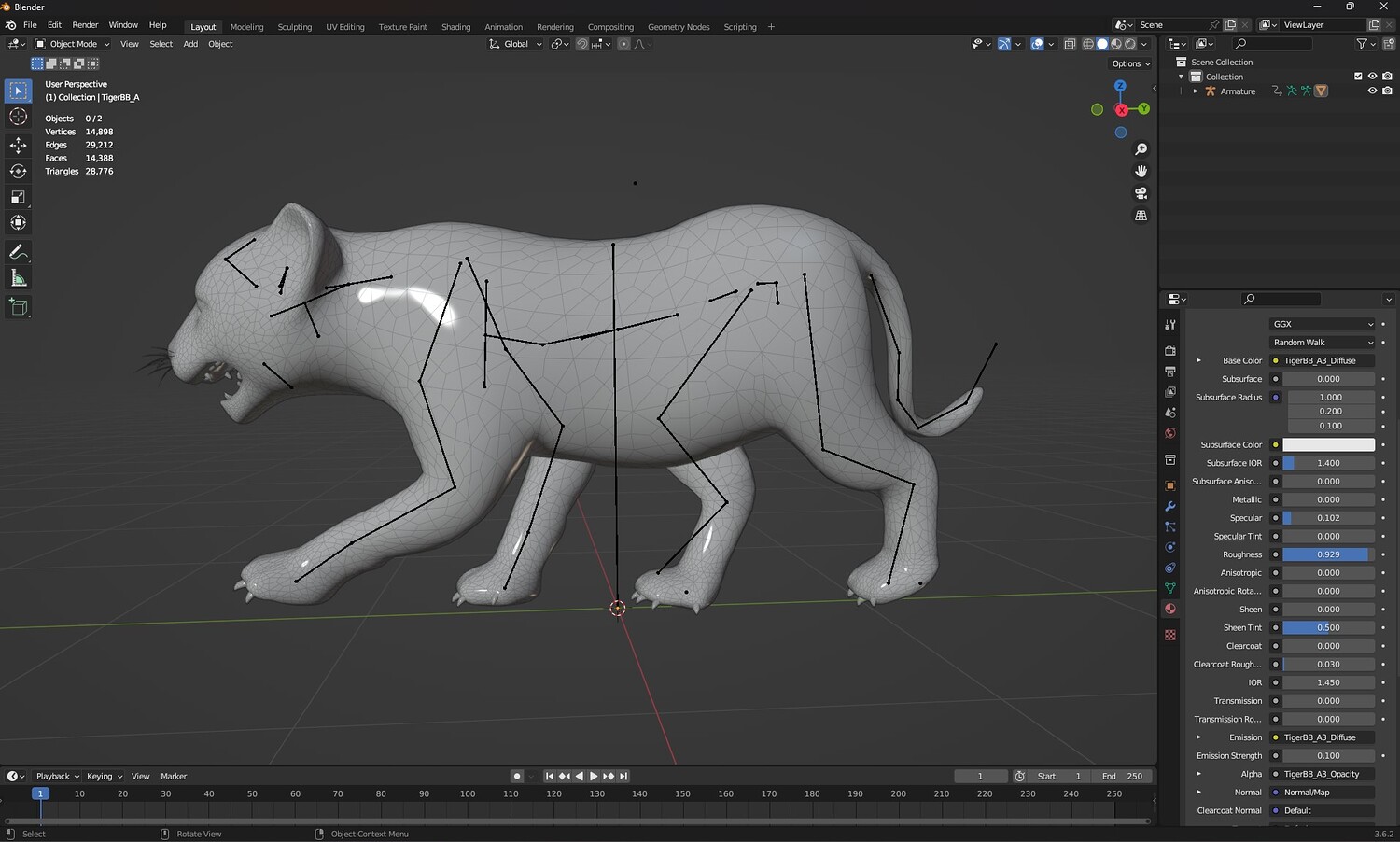Open the Outliner filter dropdown
1400x842 pixels.
pos(1365,44)
